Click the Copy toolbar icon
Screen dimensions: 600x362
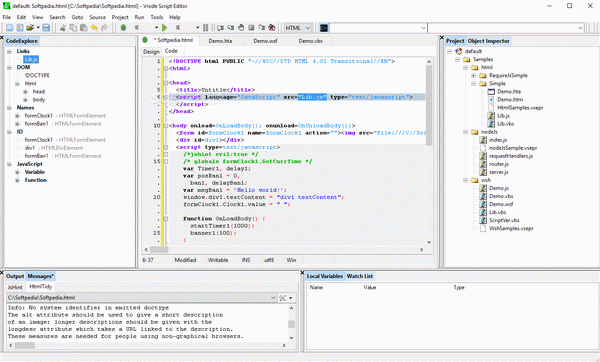(73, 28)
